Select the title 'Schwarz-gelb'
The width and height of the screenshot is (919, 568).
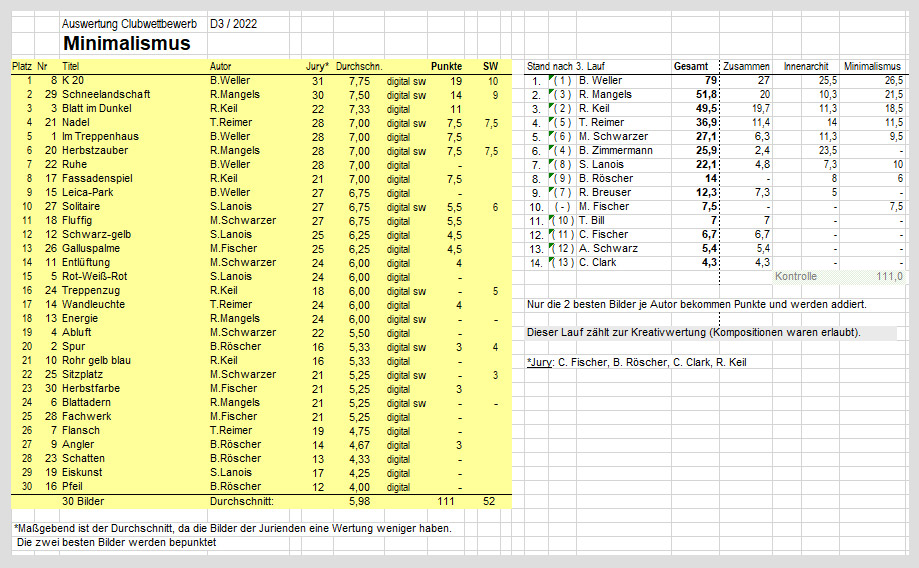[97, 234]
